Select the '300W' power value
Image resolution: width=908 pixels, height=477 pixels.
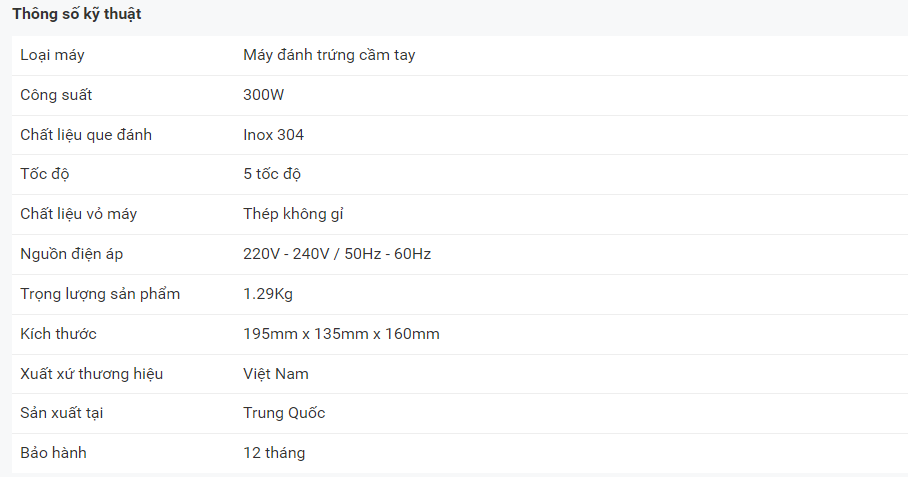pyautogui.click(x=265, y=95)
